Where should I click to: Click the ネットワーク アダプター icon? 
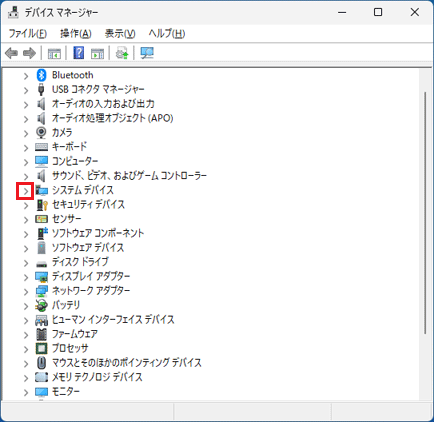click(41, 291)
